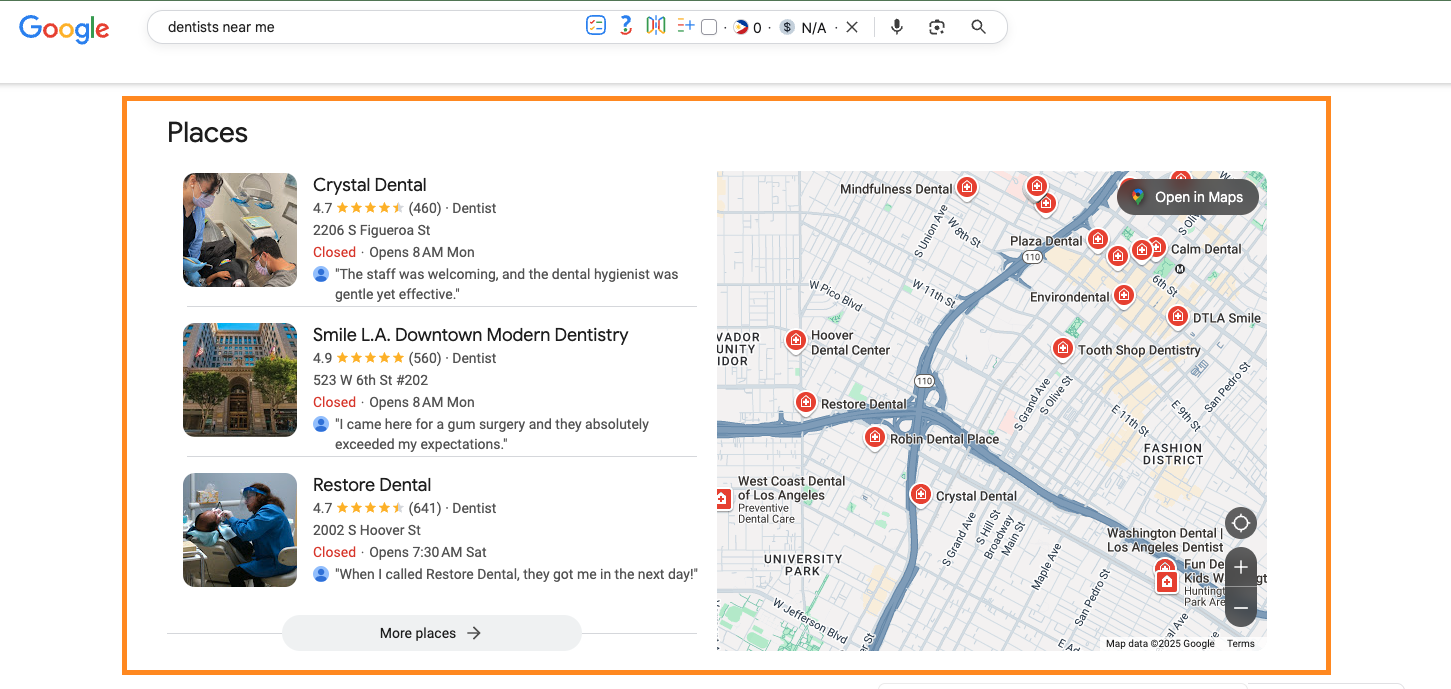Click the Places heading
Image resolution: width=1451 pixels, height=689 pixels.
coord(207,133)
